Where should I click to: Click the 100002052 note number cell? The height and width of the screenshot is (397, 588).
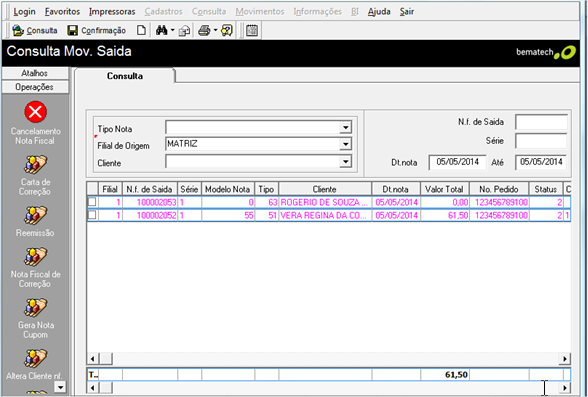[150, 215]
